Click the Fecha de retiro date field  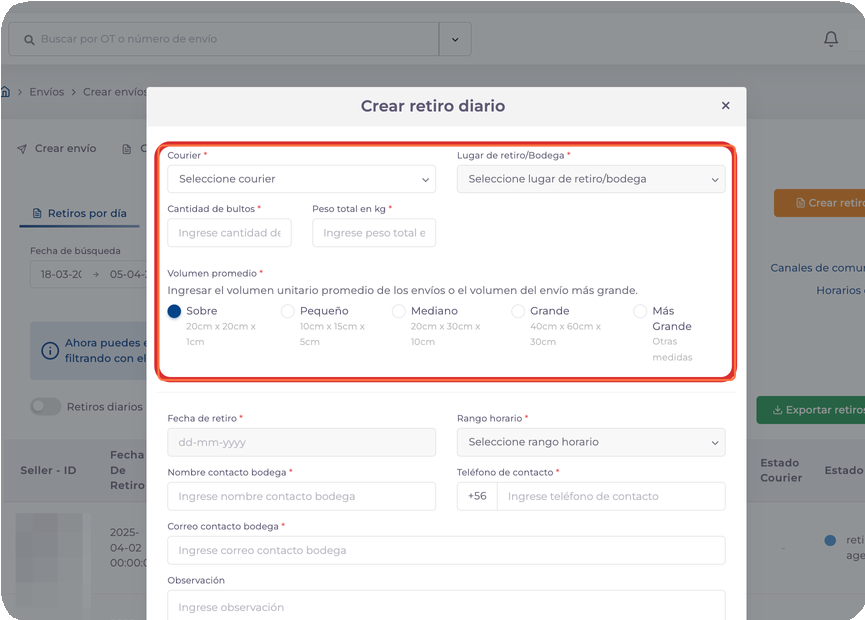pos(301,442)
